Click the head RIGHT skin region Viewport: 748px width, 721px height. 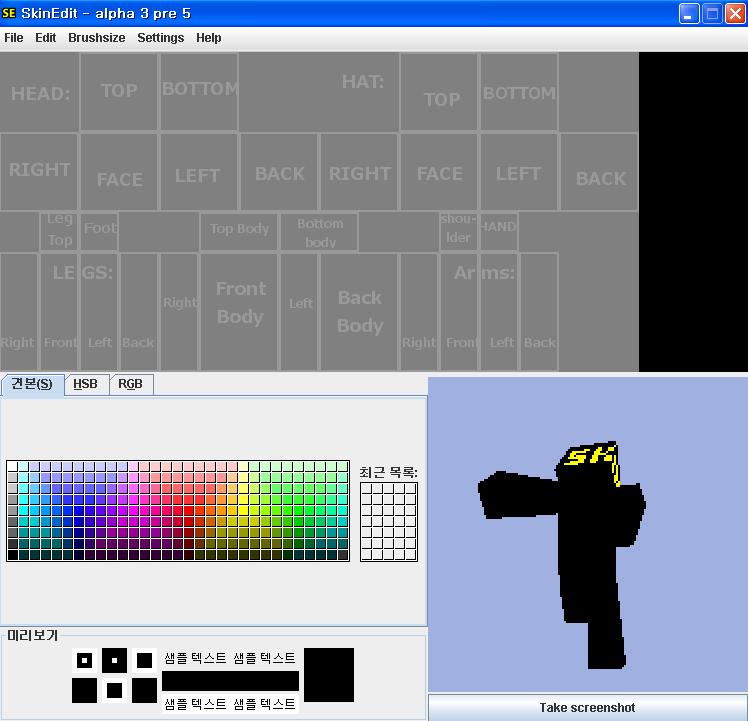point(39,172)
